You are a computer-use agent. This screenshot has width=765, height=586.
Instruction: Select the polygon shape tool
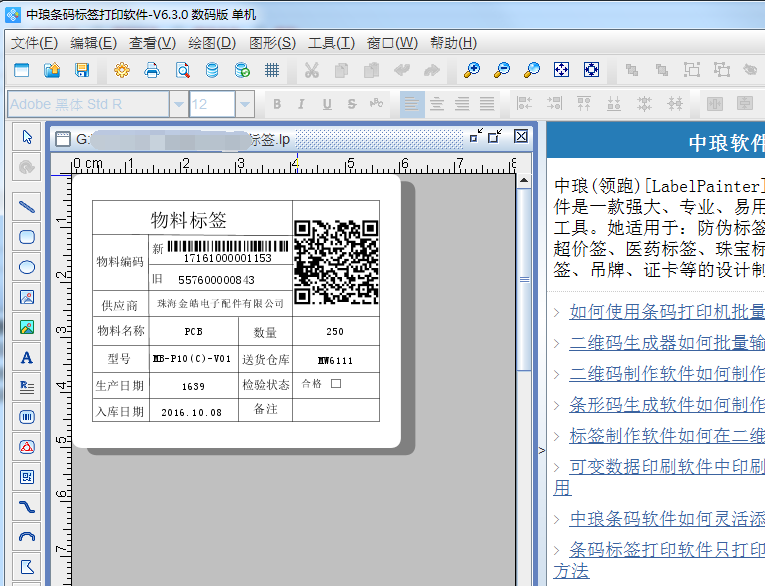pyautogui.click(x=27, y=567)
